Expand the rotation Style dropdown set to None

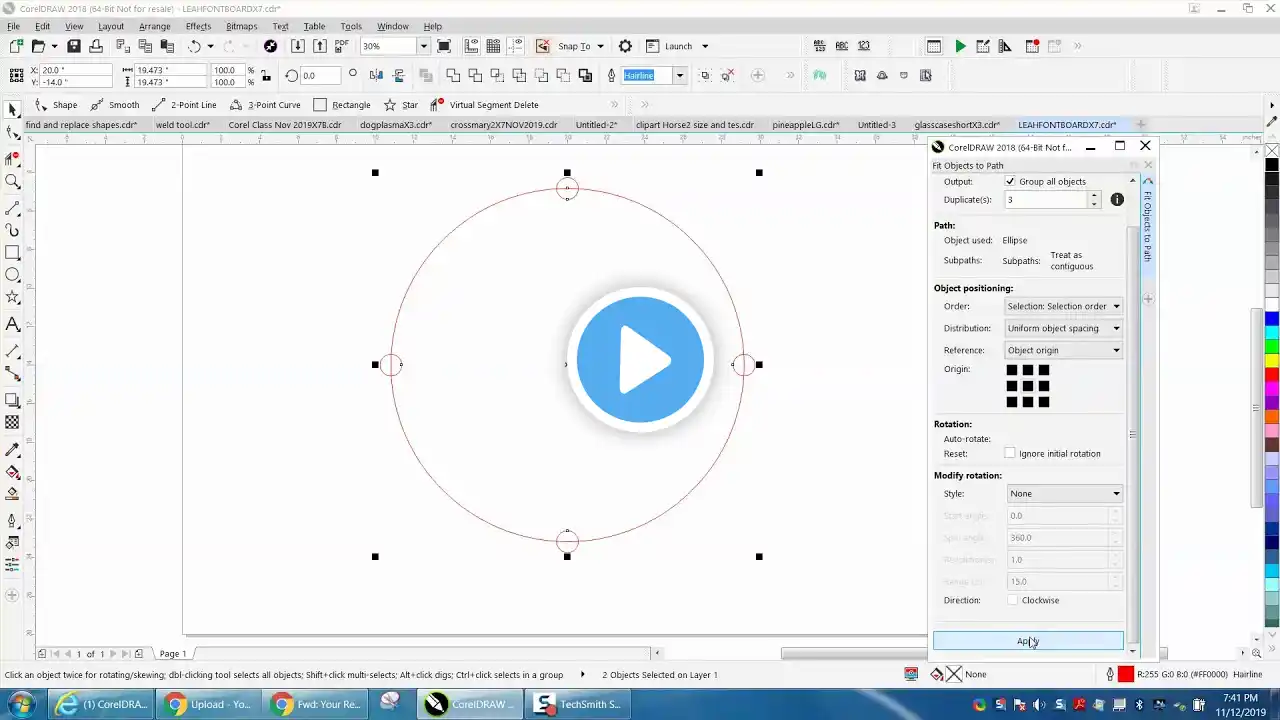1063,494
